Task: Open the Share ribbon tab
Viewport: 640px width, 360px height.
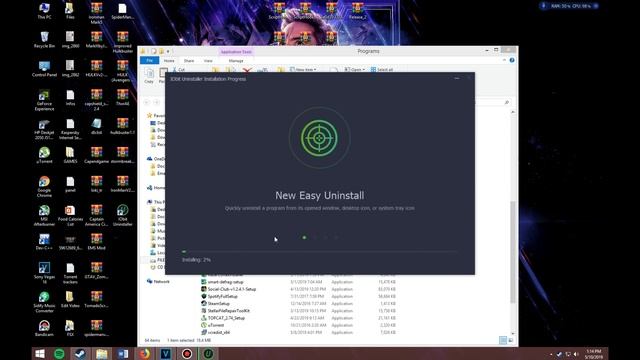Action: [x=189, y=60]
